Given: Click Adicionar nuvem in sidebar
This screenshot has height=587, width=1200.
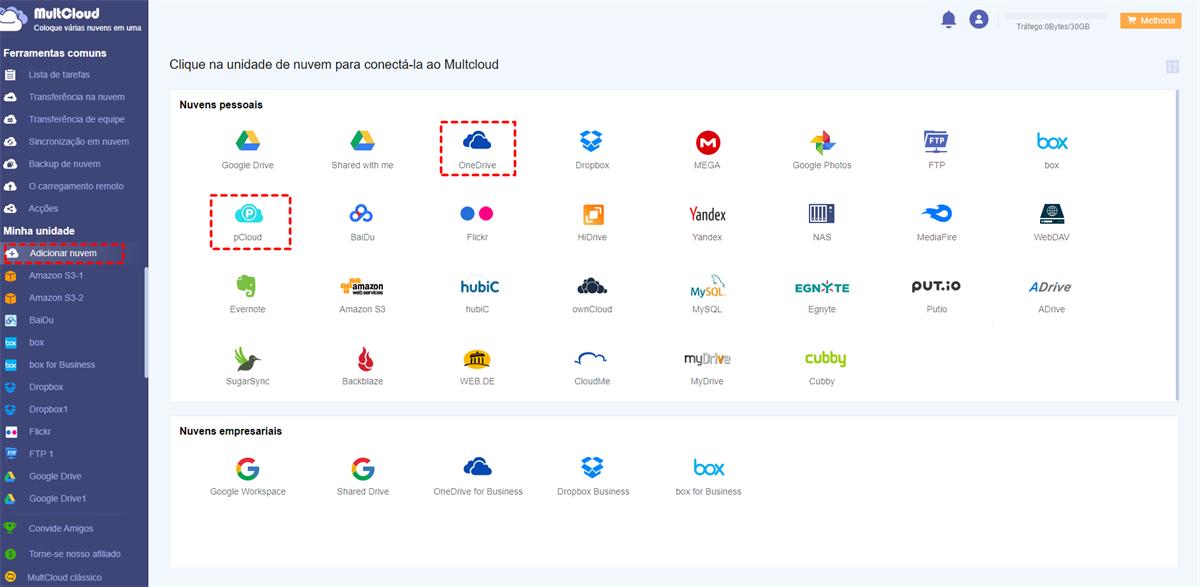Looking at the screenshot, I should click(64, 253).
